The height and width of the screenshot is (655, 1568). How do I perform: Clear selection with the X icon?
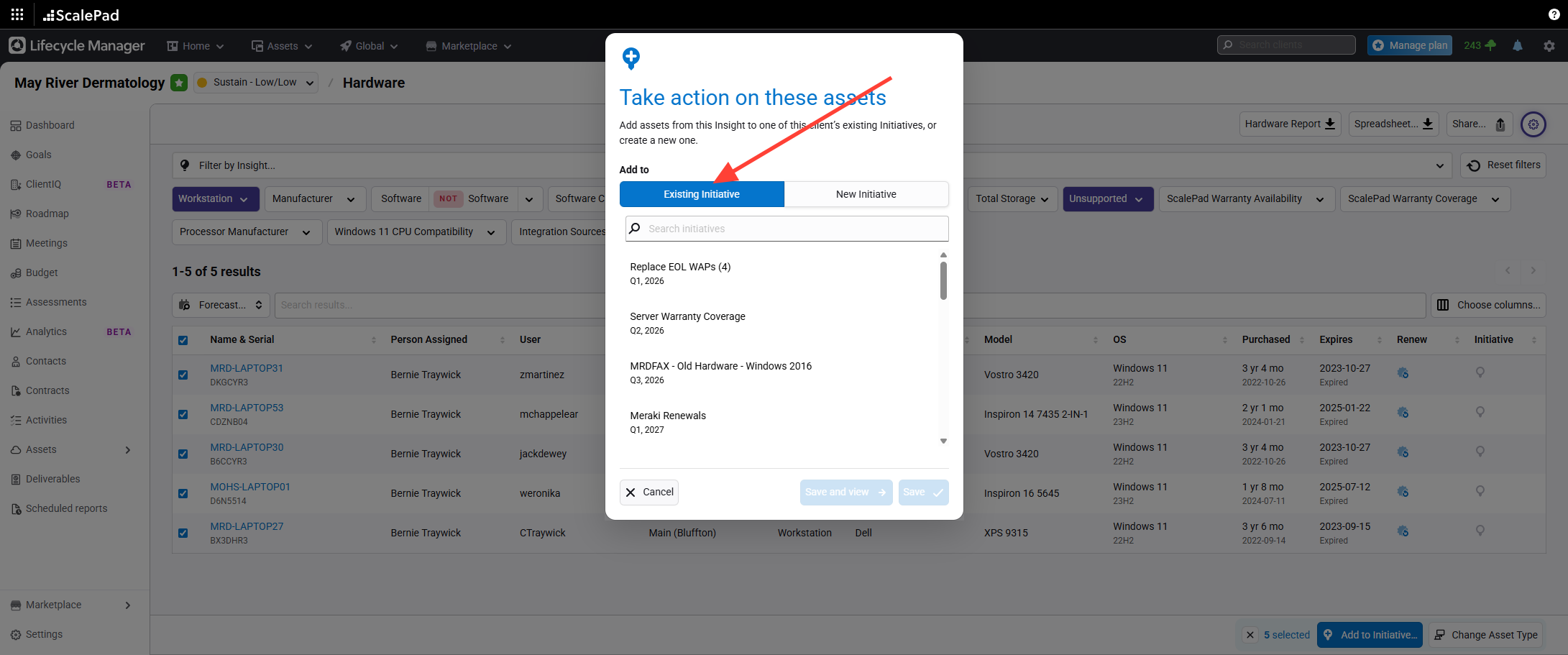pyautogui.click(x=1250, y=635)
